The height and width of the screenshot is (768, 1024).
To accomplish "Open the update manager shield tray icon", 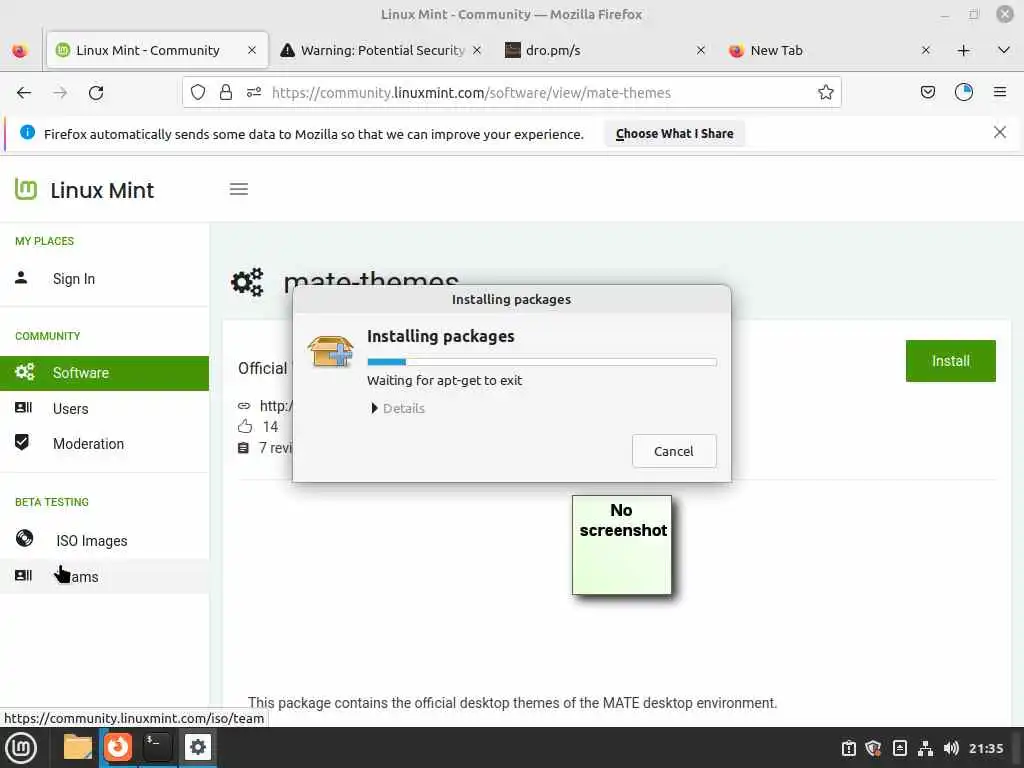I will (x=873, y=748).
